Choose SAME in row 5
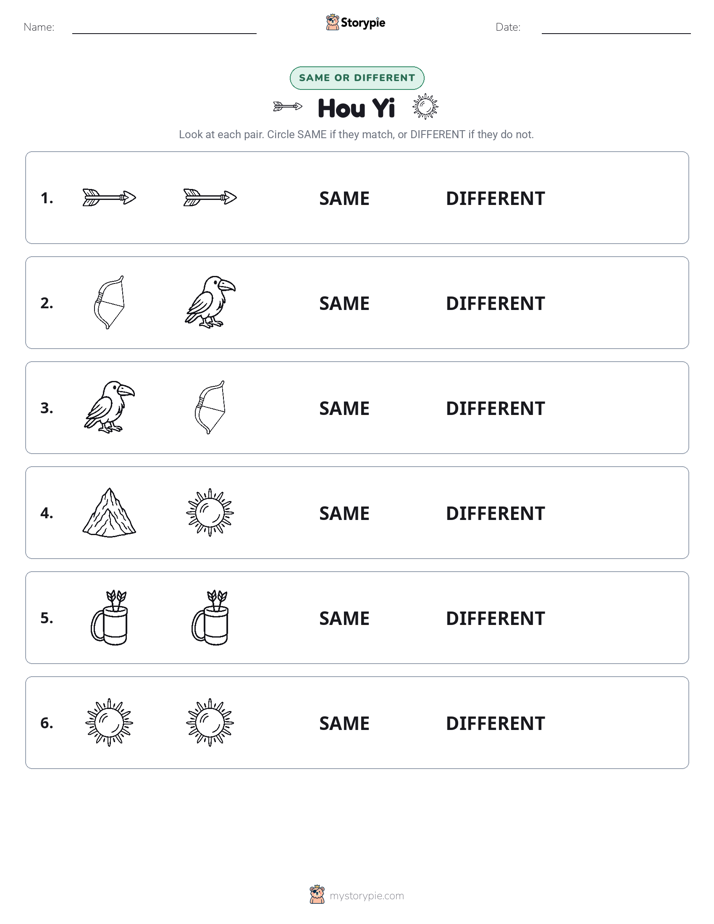Viewport: 714px width, 924px height. (x=344, y=618)
